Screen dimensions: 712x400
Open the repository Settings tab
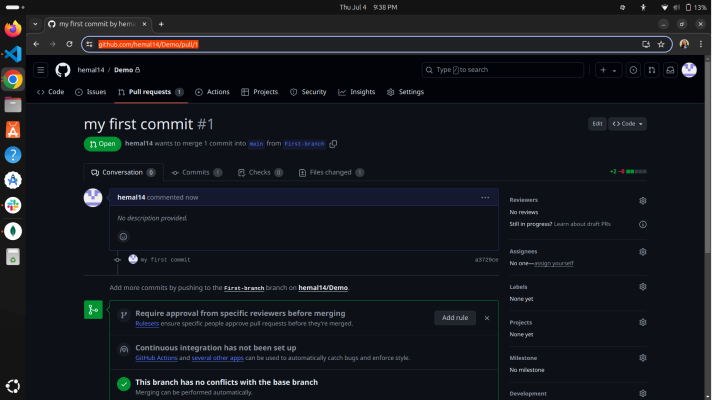pyautogui.click(x=405, y=92)
